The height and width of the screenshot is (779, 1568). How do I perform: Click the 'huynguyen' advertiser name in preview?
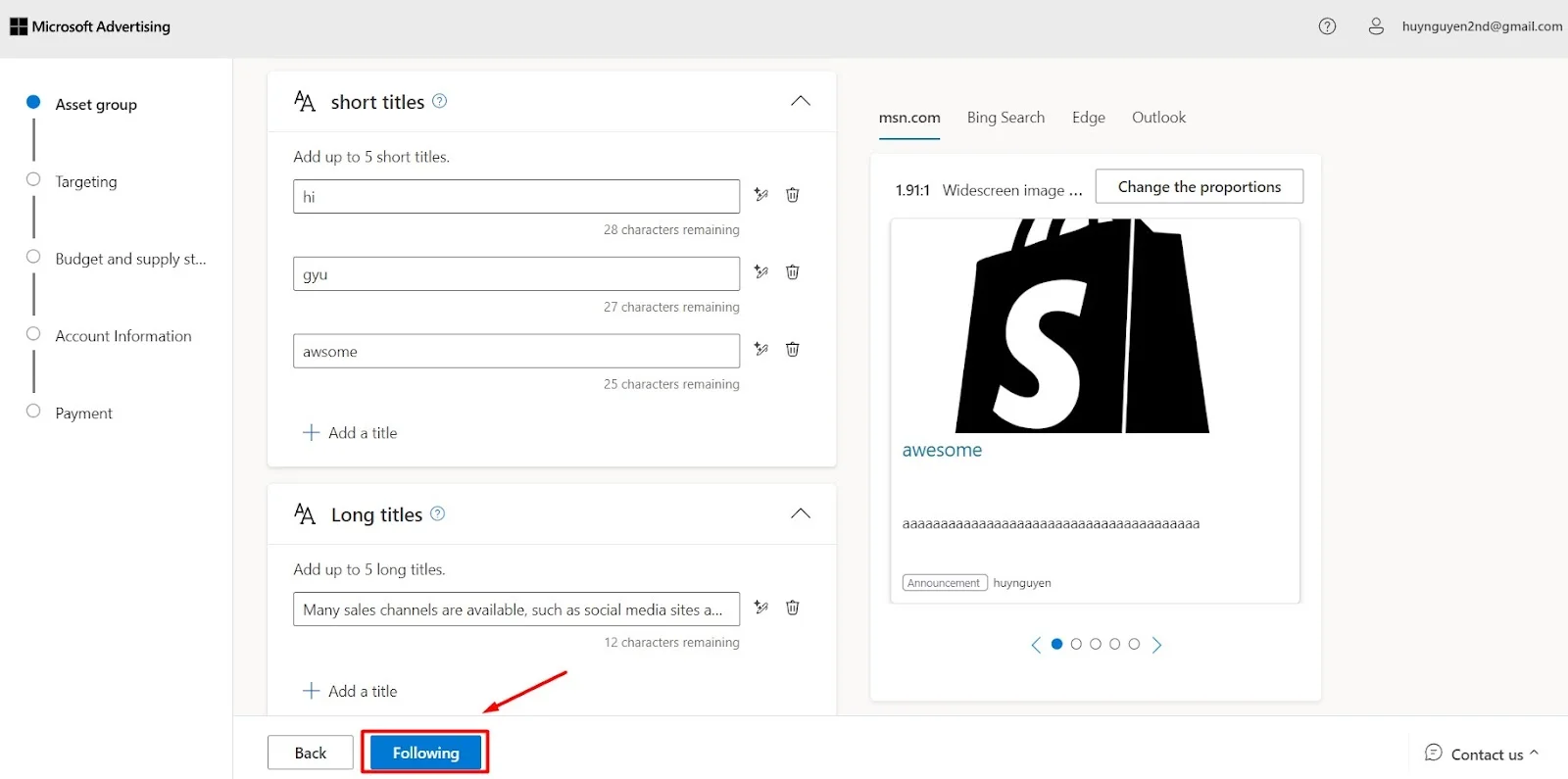coord(1022,583)
